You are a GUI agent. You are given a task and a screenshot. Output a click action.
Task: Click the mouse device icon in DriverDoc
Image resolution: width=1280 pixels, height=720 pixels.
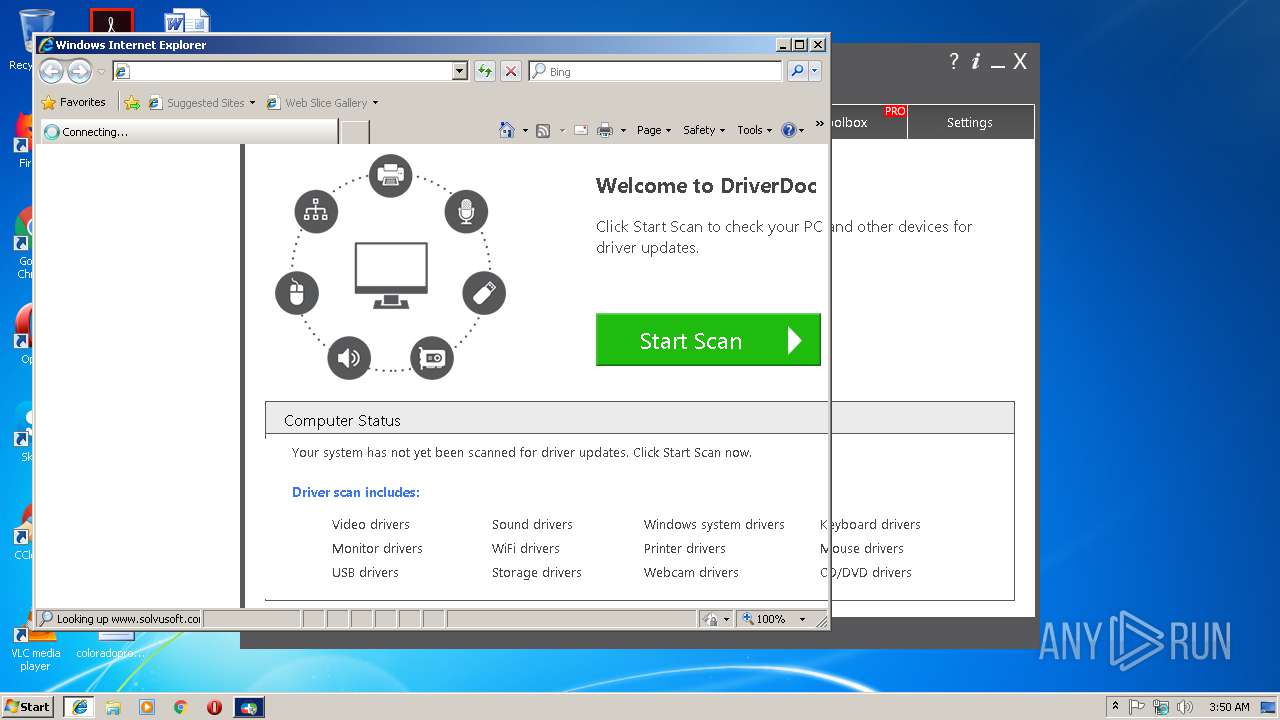pyautogui.click(x=297, y=293)
